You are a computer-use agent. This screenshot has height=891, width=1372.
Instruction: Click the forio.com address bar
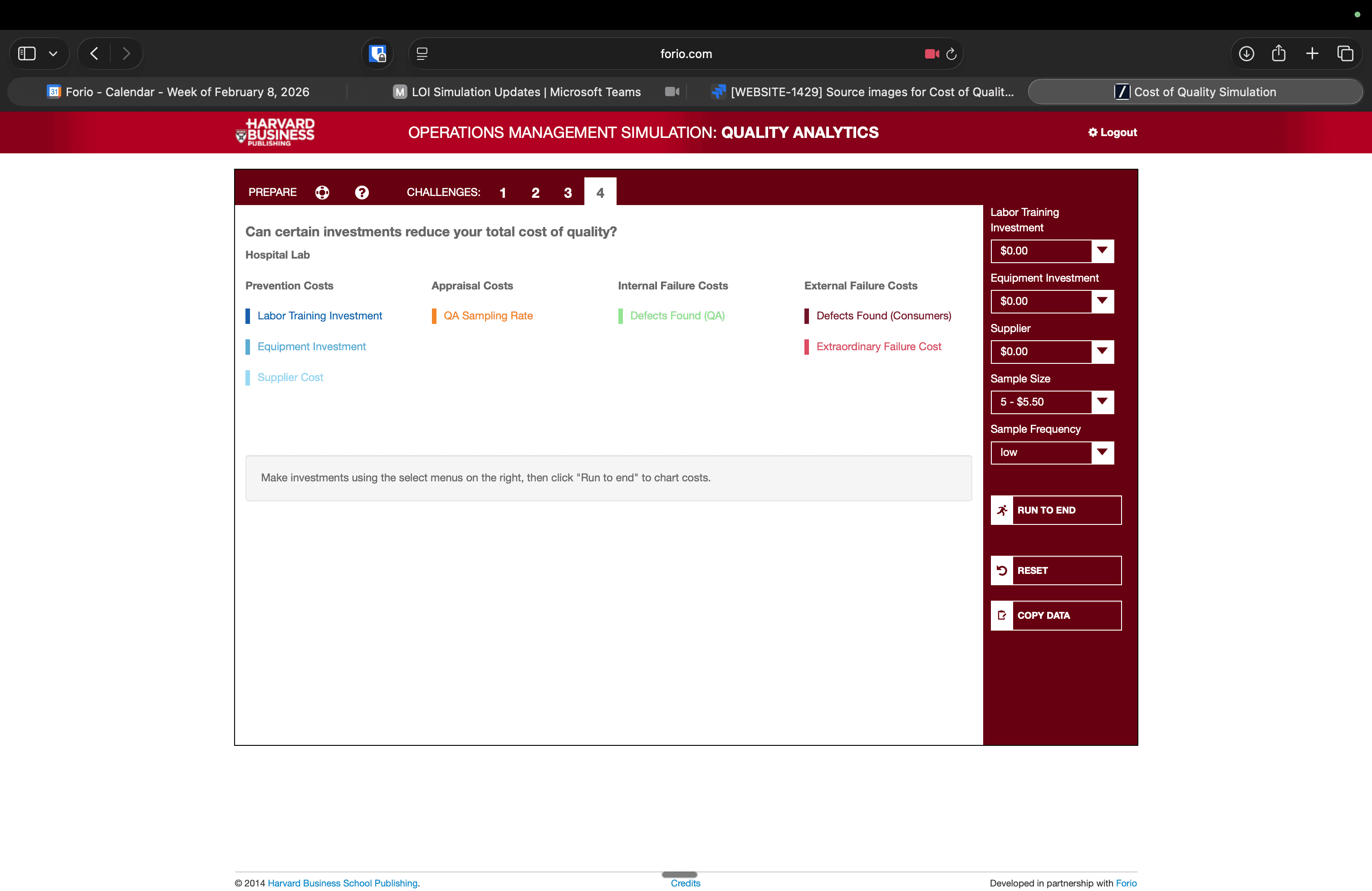[x=686, y=54]
